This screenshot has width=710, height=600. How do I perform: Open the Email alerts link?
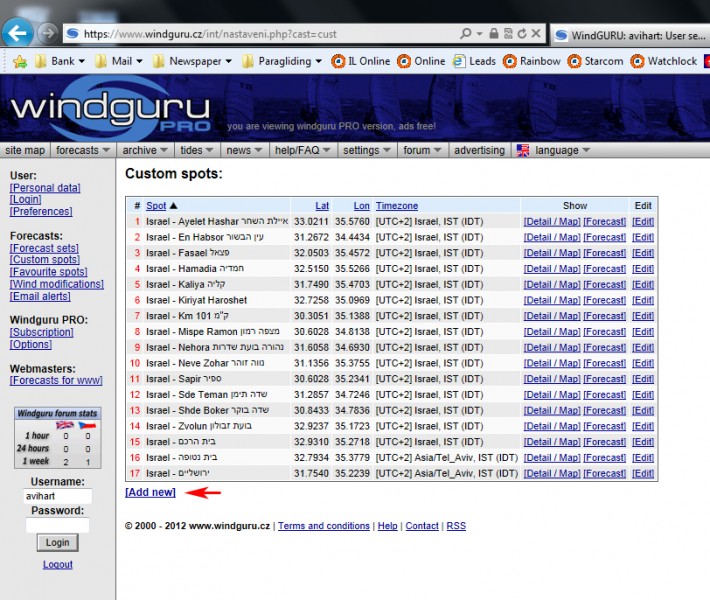(x=40, y=296)
